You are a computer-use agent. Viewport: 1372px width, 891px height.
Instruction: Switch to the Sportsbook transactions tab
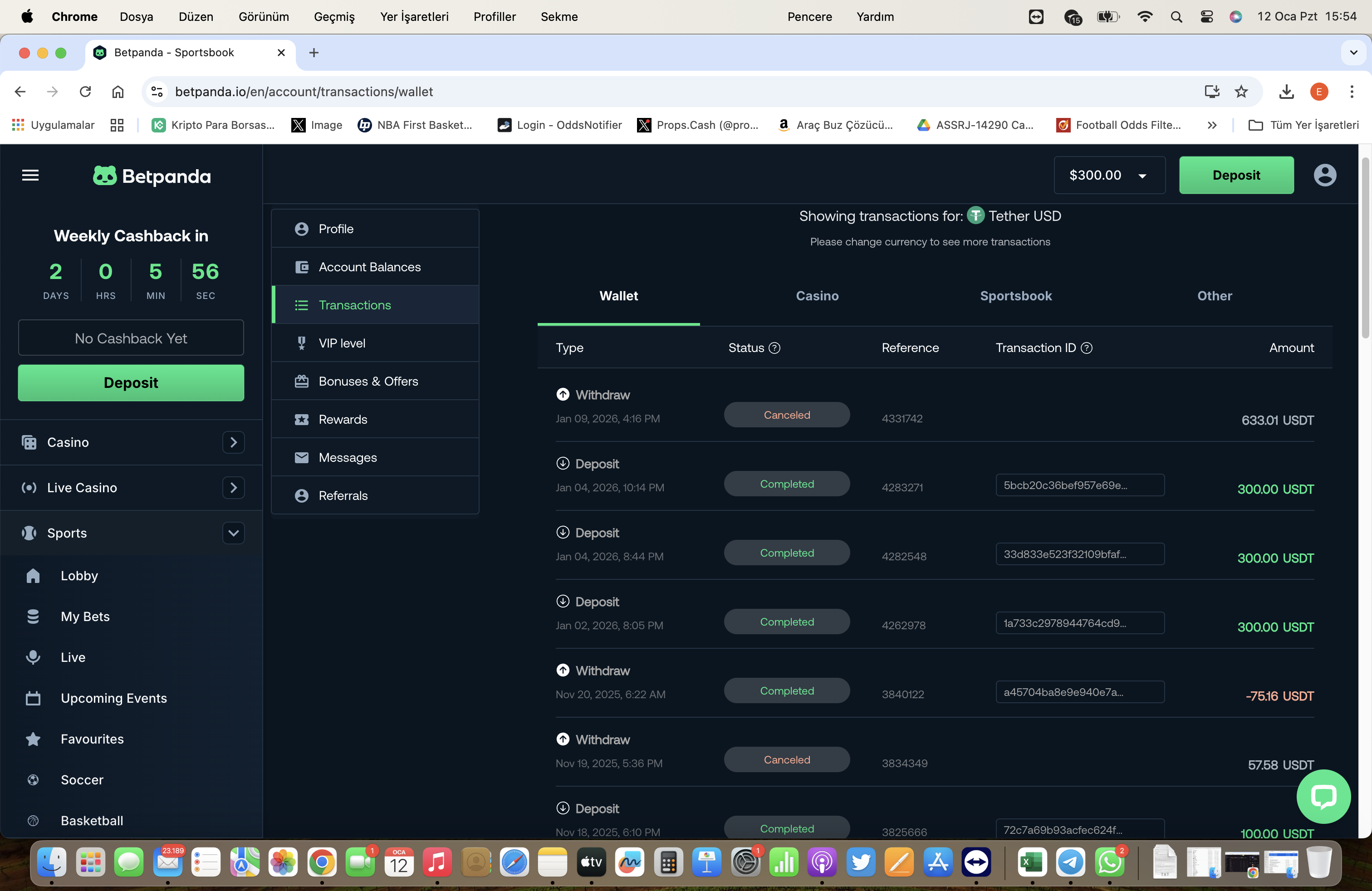click(1016, 296)
